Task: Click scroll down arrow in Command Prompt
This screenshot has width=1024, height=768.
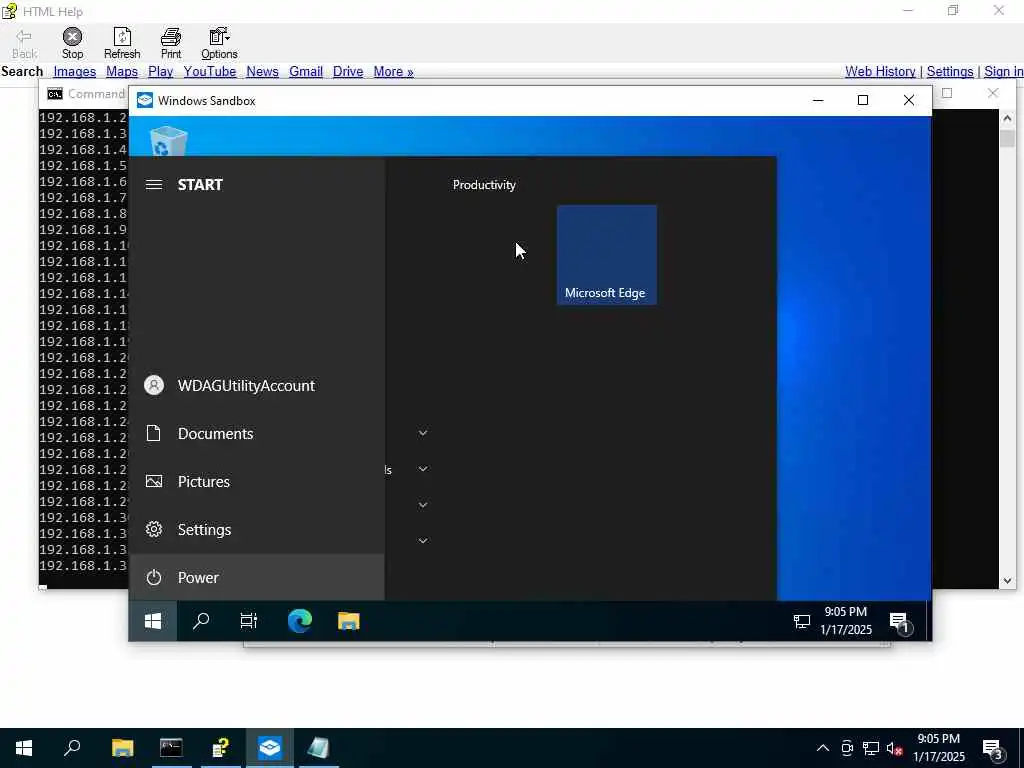Action: click(1006, 581)
